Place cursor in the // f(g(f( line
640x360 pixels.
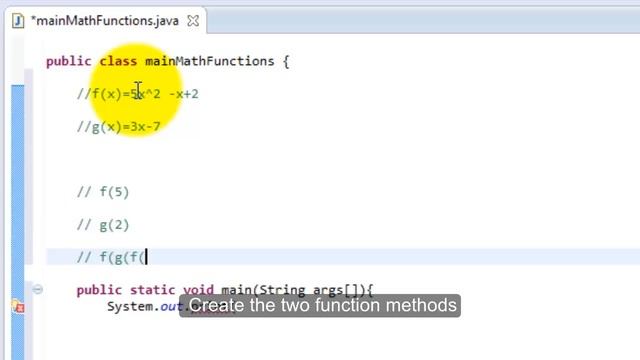(343, 257)
